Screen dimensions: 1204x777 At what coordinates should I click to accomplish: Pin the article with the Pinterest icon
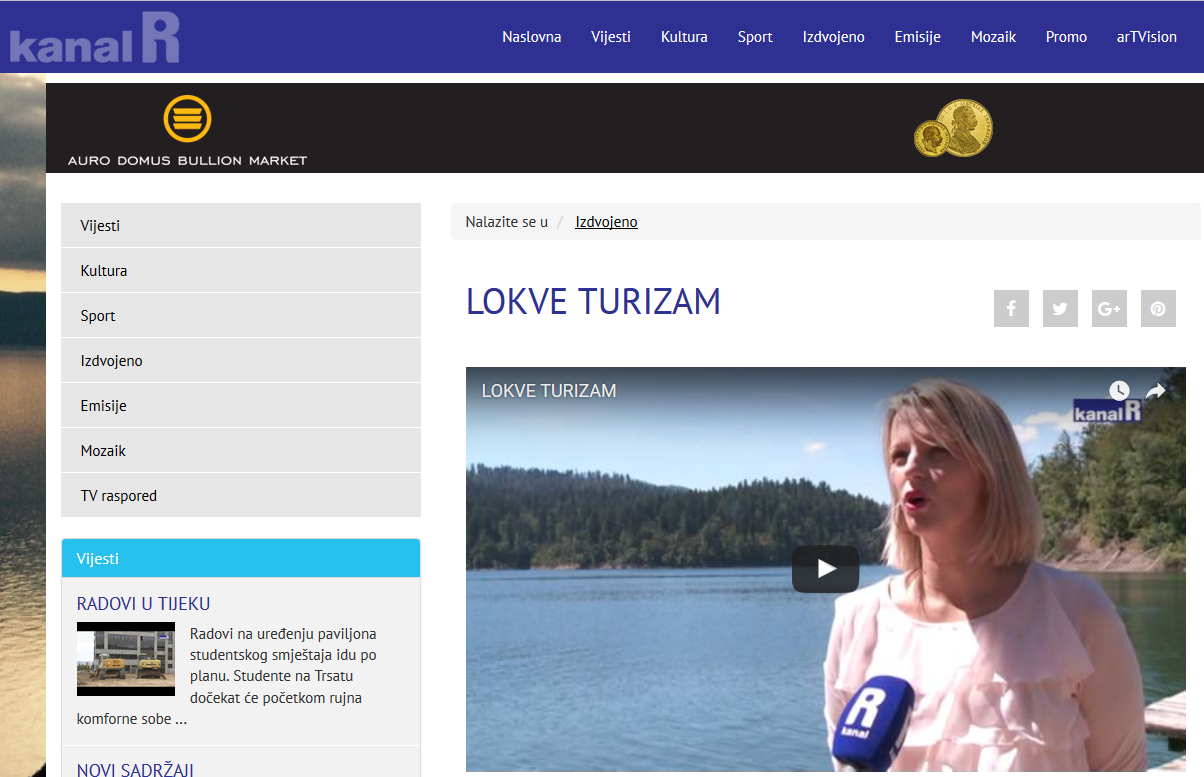(x=1158, y=309)
